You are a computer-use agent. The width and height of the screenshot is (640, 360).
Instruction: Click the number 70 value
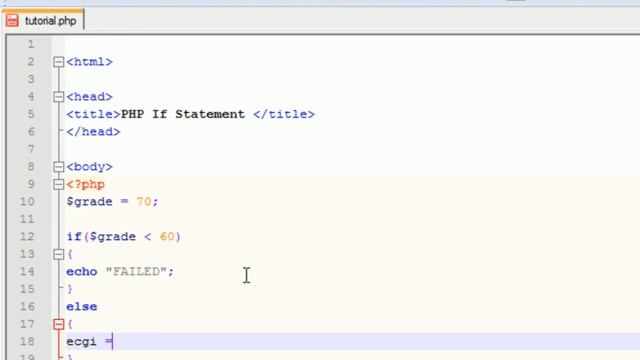click(144, 202)
